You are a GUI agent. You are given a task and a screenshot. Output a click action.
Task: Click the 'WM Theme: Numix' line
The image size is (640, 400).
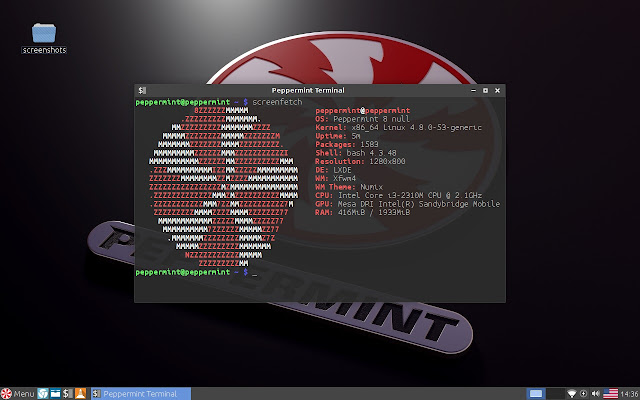pyautogui.click(x=349, y=187)
